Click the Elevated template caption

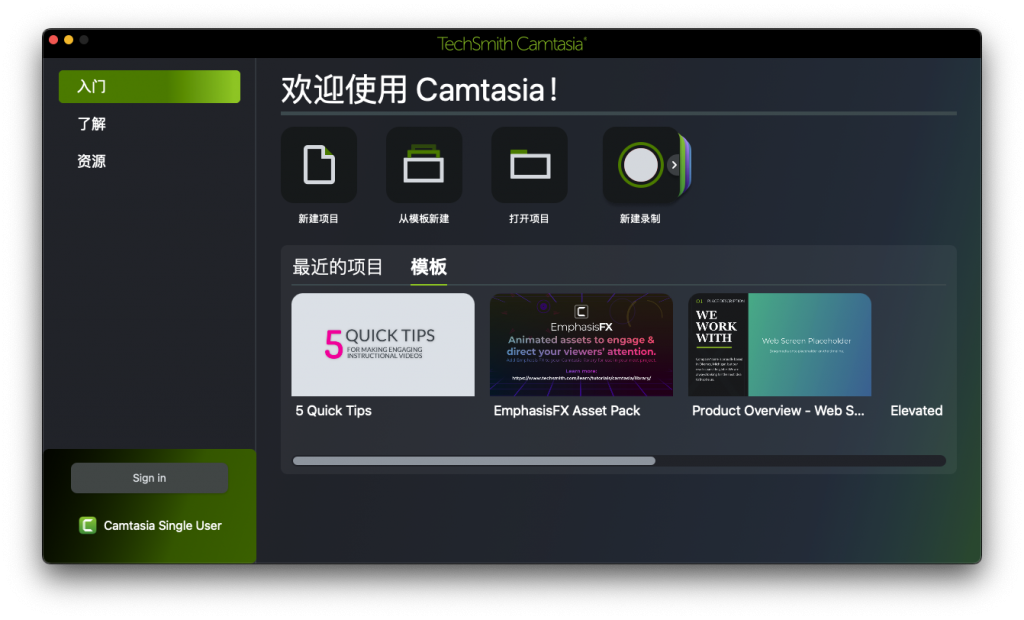point(916,410)
